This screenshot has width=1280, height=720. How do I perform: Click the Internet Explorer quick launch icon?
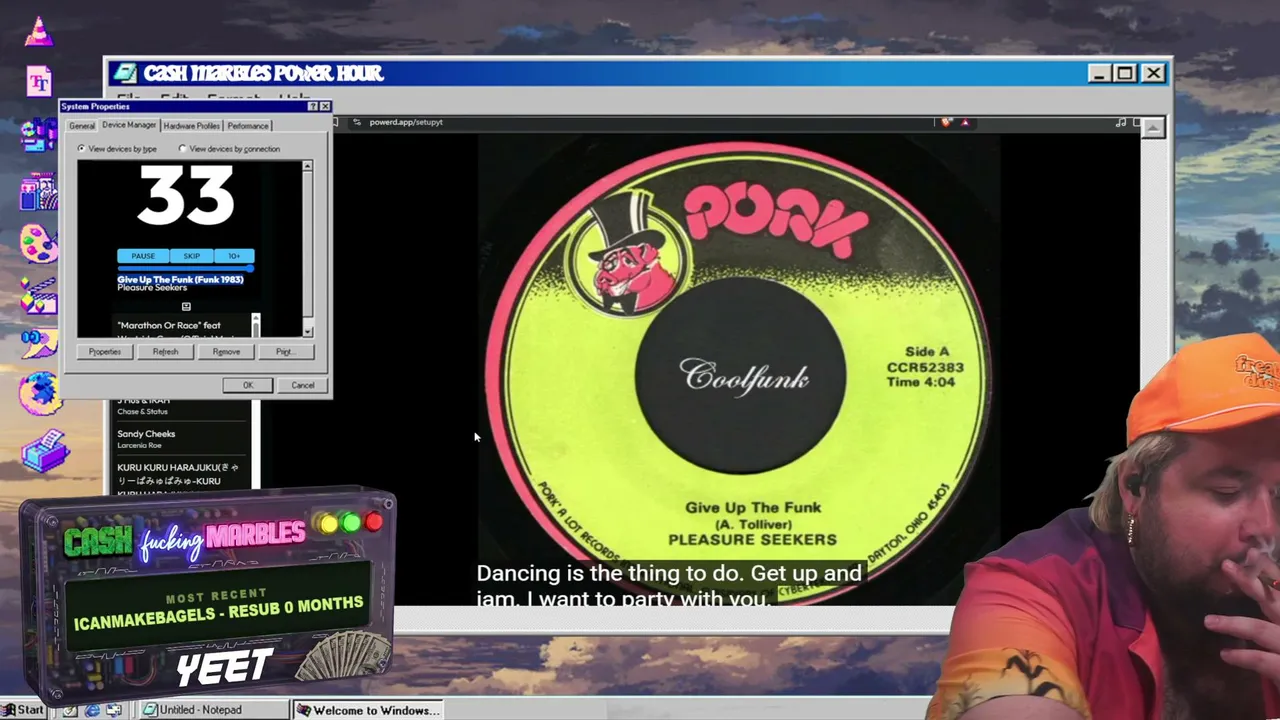pos(92,710)
